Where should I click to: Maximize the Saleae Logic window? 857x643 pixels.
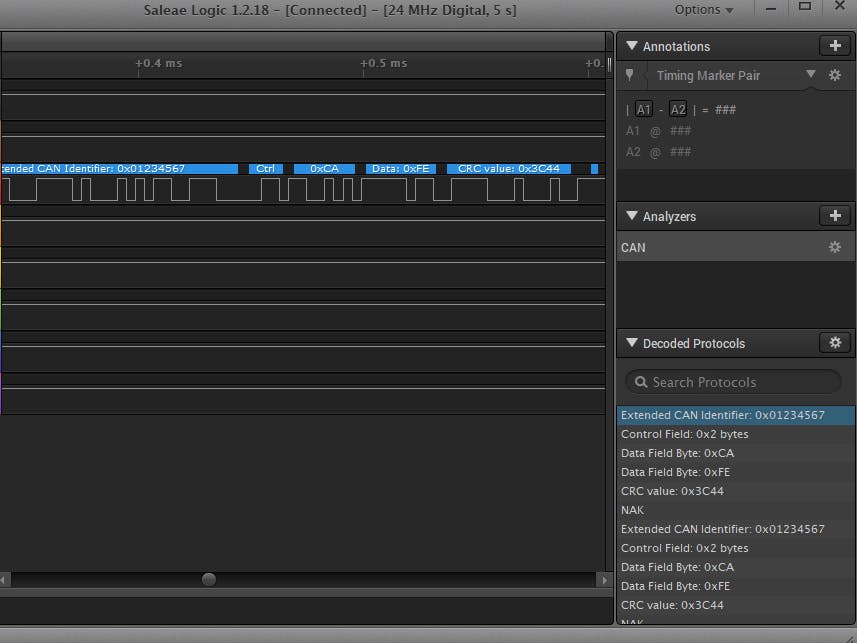805,7
